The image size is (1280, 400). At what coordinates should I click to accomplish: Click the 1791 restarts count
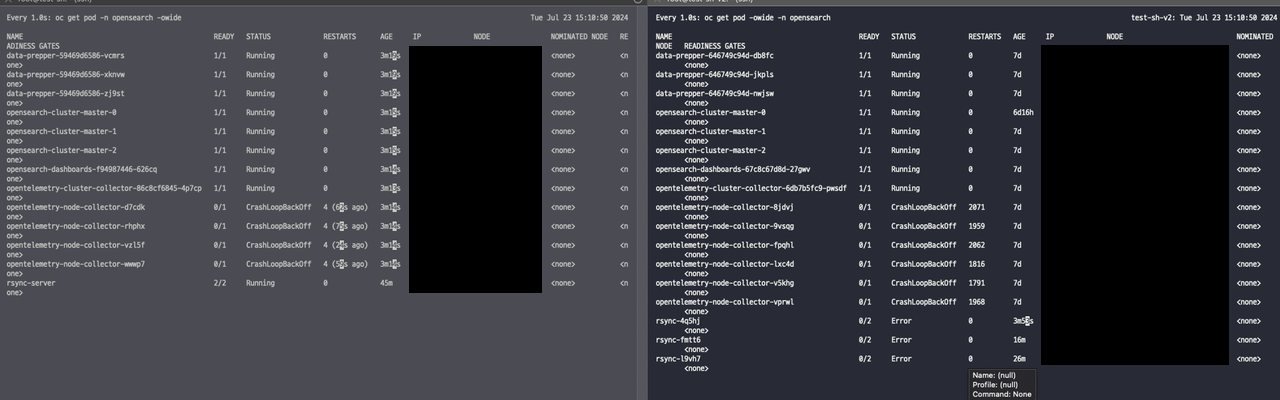pos(976,284)
